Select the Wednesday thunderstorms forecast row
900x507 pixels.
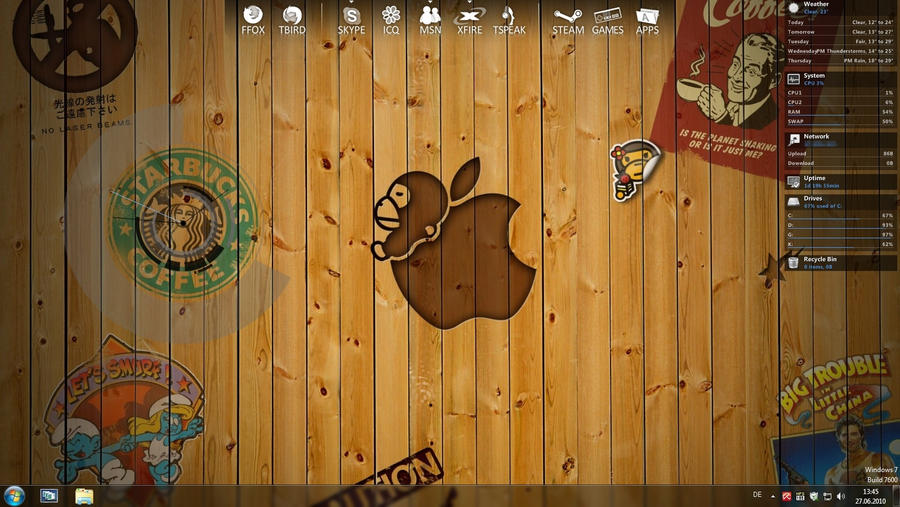point(840,51)
